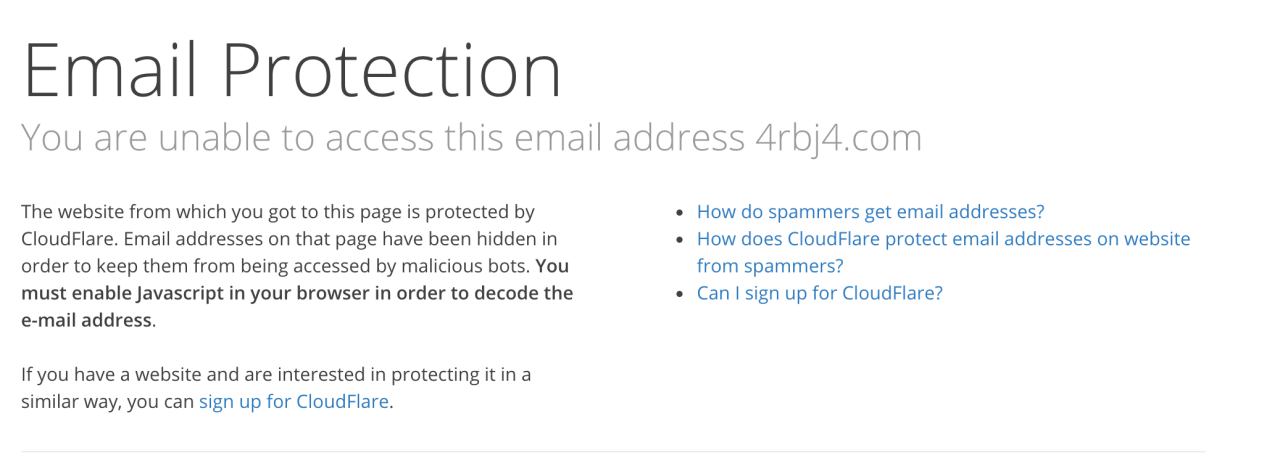Follow the 'sign up for CloudFlare' inline link
1280x456 pixels.
[293, 402]
